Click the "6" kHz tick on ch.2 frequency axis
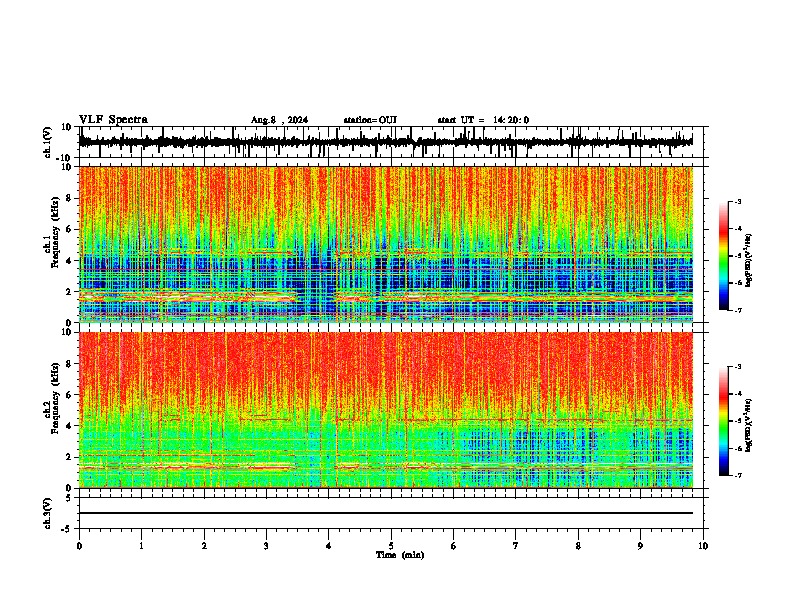The height and width of the screenshot is (612, 792). tap(70, 394)
